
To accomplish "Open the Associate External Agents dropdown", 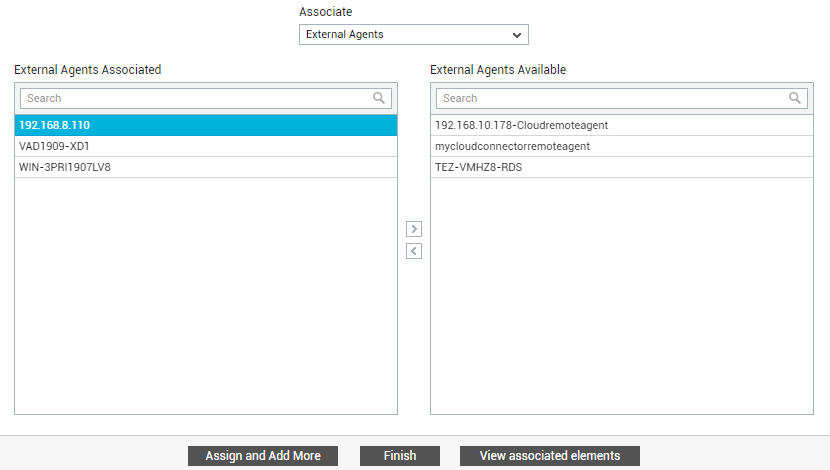I will [x=413, y=34].
